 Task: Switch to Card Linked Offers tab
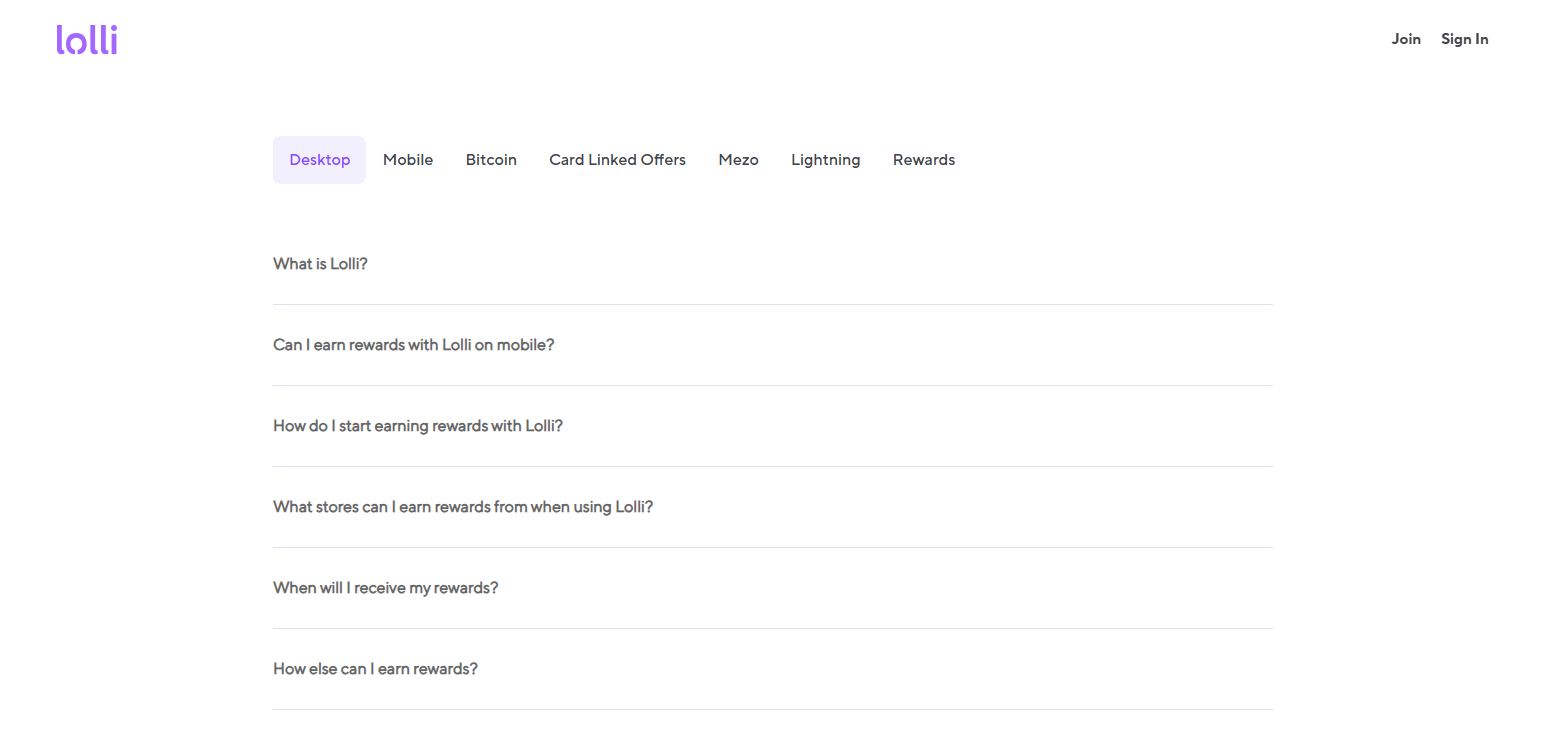point(618,160)
